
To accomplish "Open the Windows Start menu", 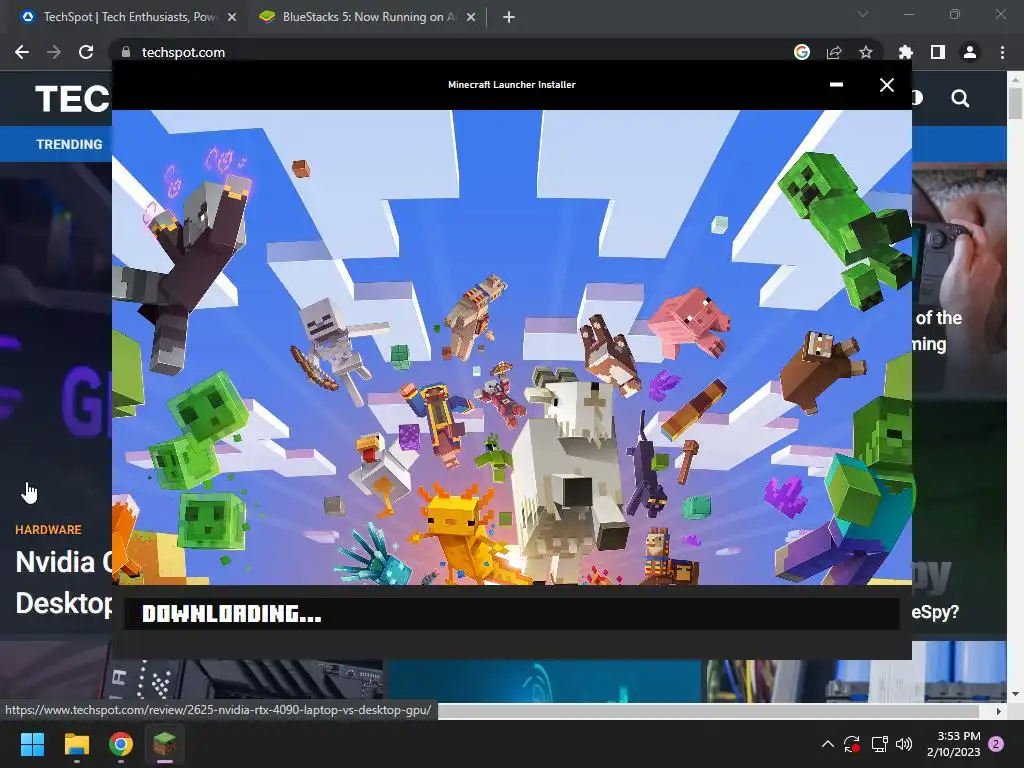I will pos(32,744).
